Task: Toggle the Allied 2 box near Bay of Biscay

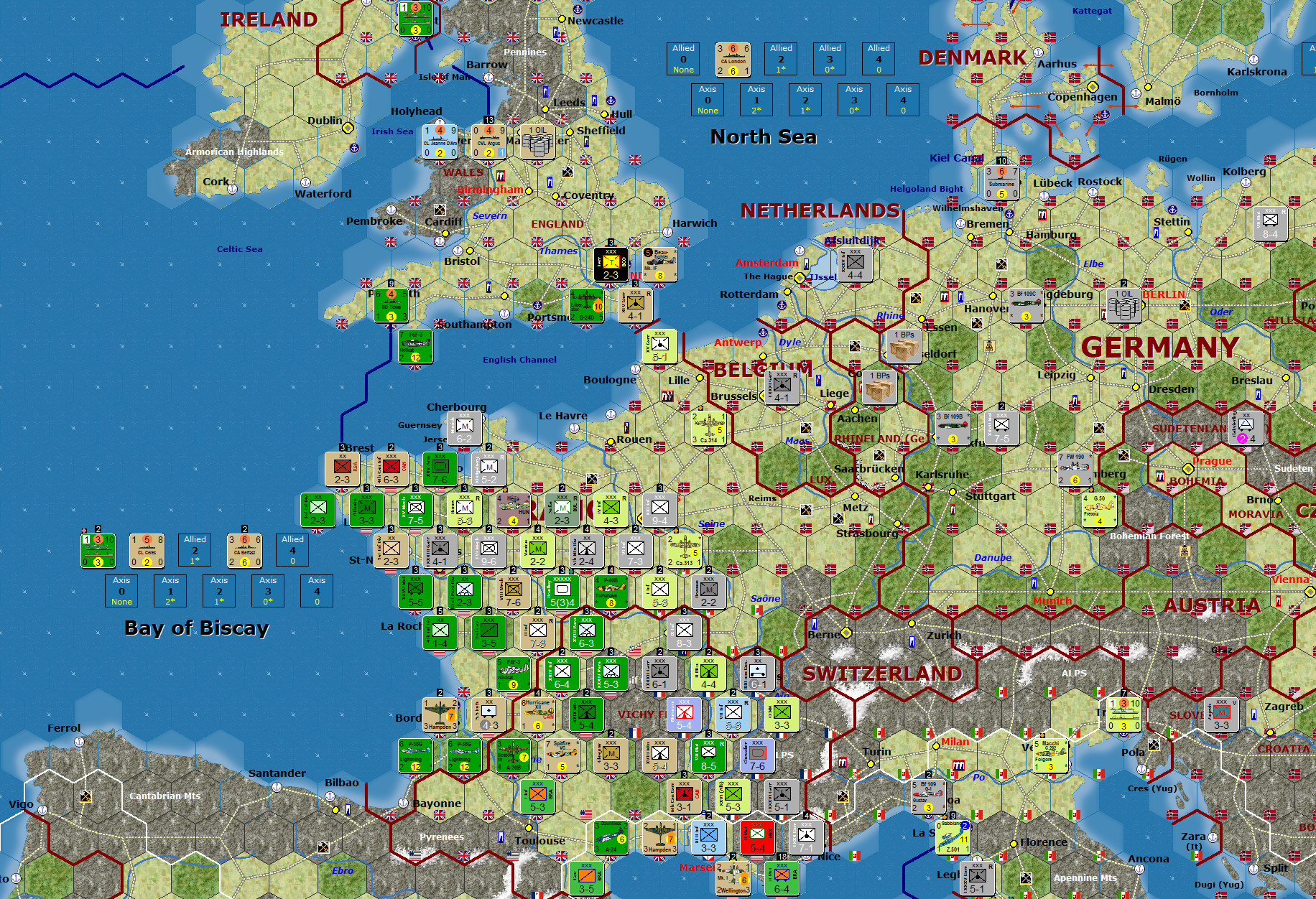Action: click(195, 550)
